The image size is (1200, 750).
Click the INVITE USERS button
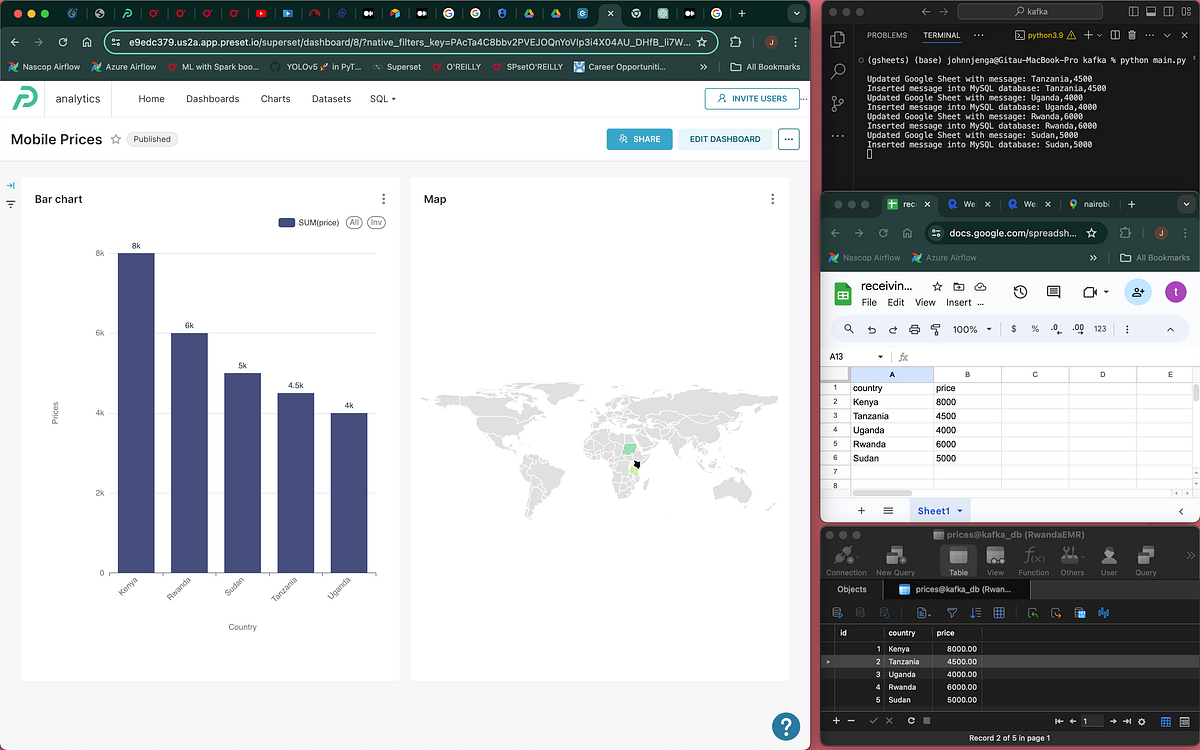coord(752,99)
